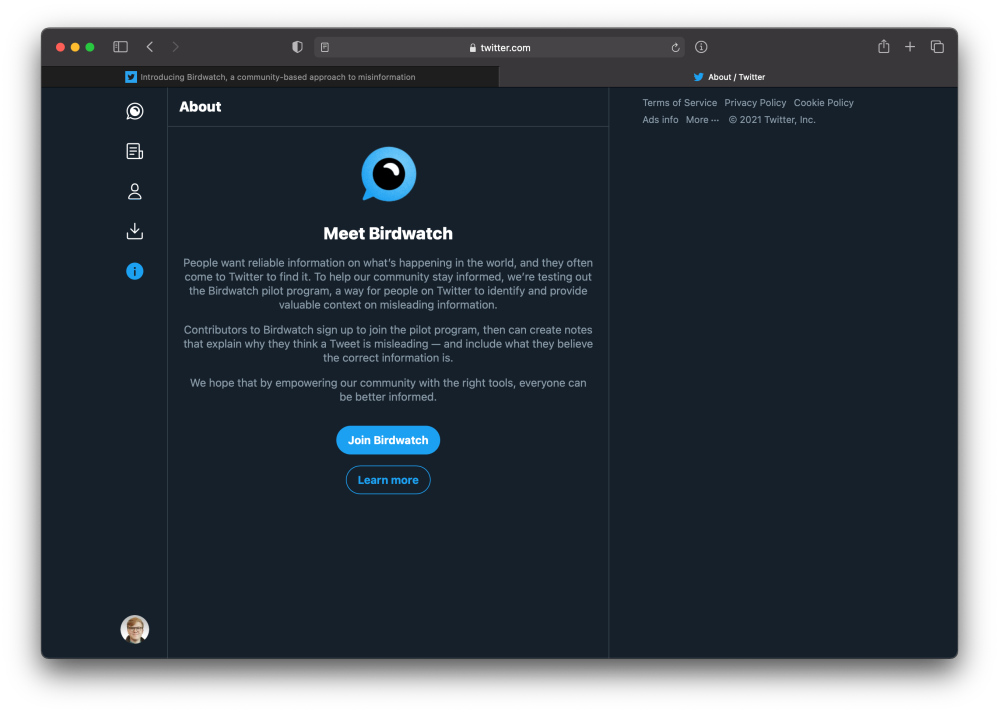Switch to the Introducing Birdwatch tab

coord(270,77)
